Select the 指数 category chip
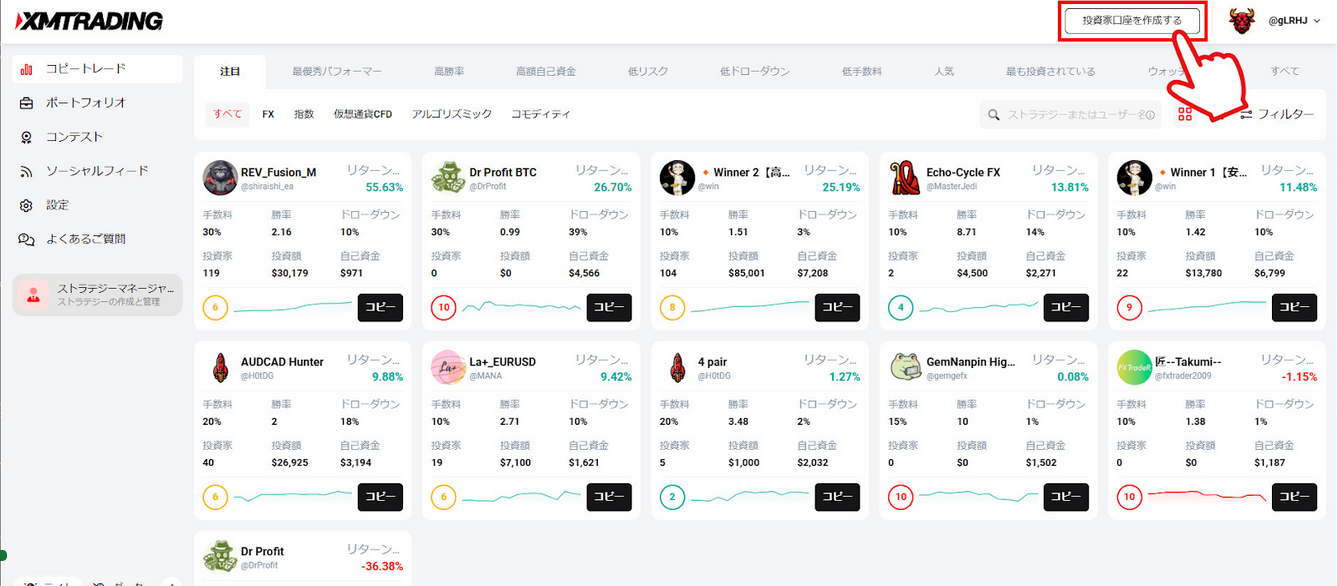 click(304, 114)
